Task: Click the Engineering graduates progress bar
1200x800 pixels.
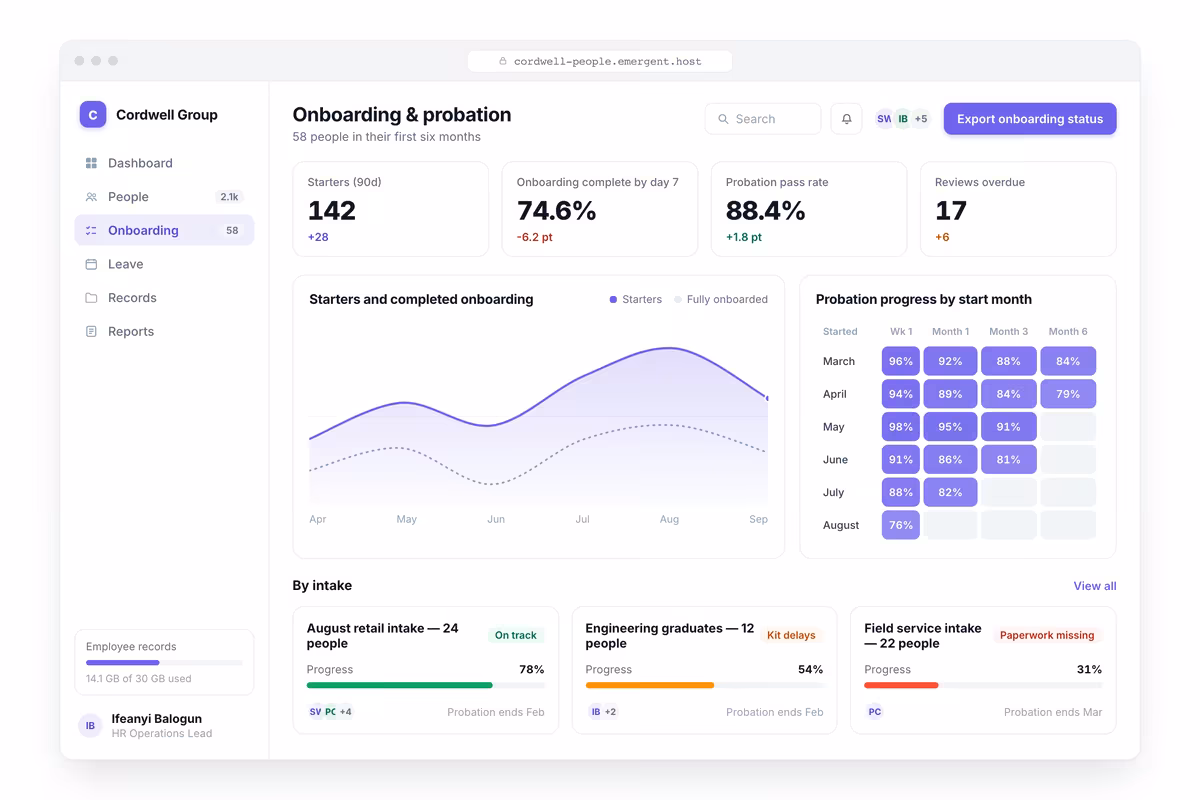Action: (x=704, y=685)
